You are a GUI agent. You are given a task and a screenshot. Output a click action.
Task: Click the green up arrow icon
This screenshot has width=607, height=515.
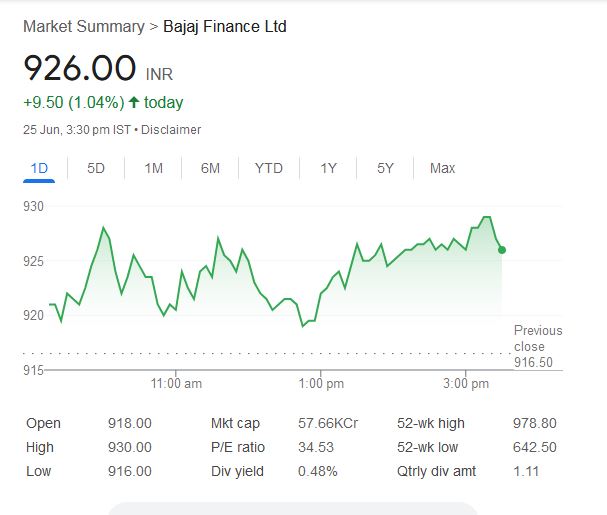tap(134, 102)
